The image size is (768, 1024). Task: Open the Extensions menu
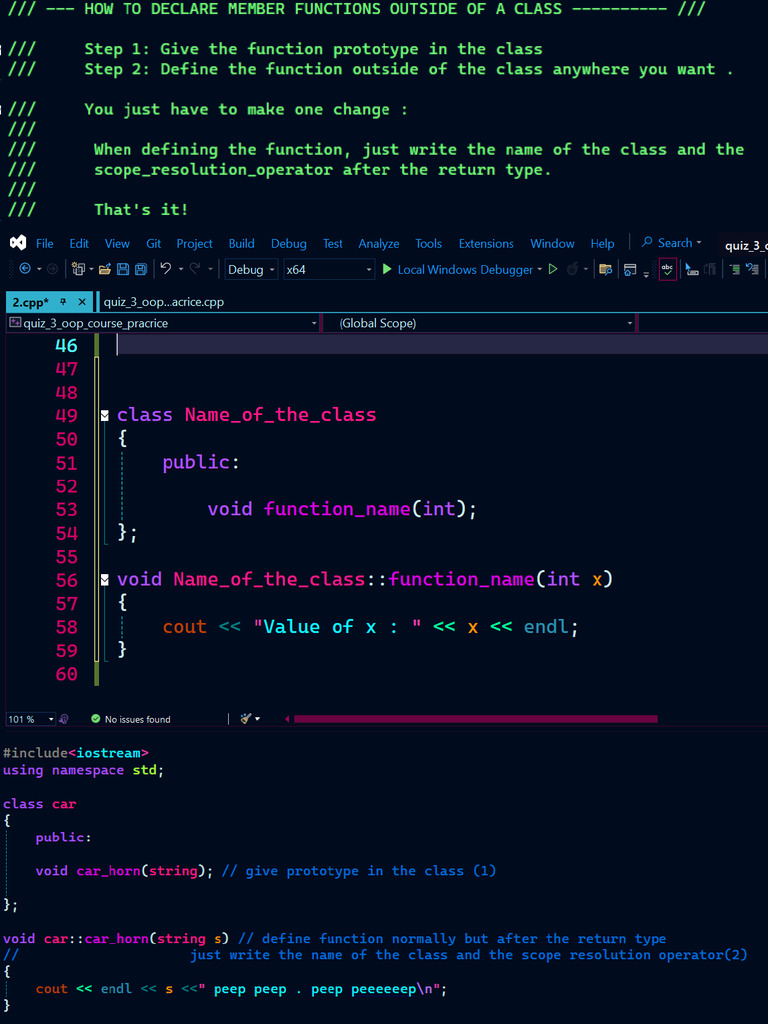click(486, 243)
